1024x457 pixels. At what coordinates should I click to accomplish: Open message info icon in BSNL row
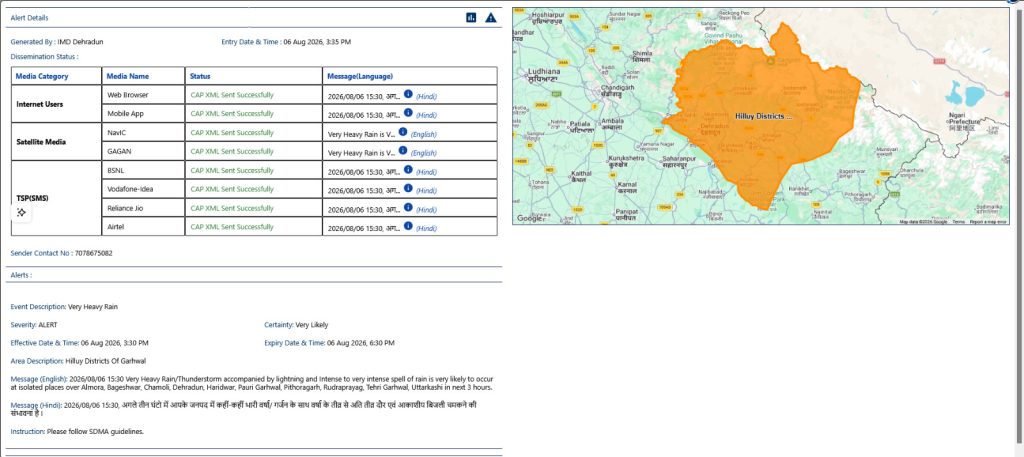[x=408, y=170]
